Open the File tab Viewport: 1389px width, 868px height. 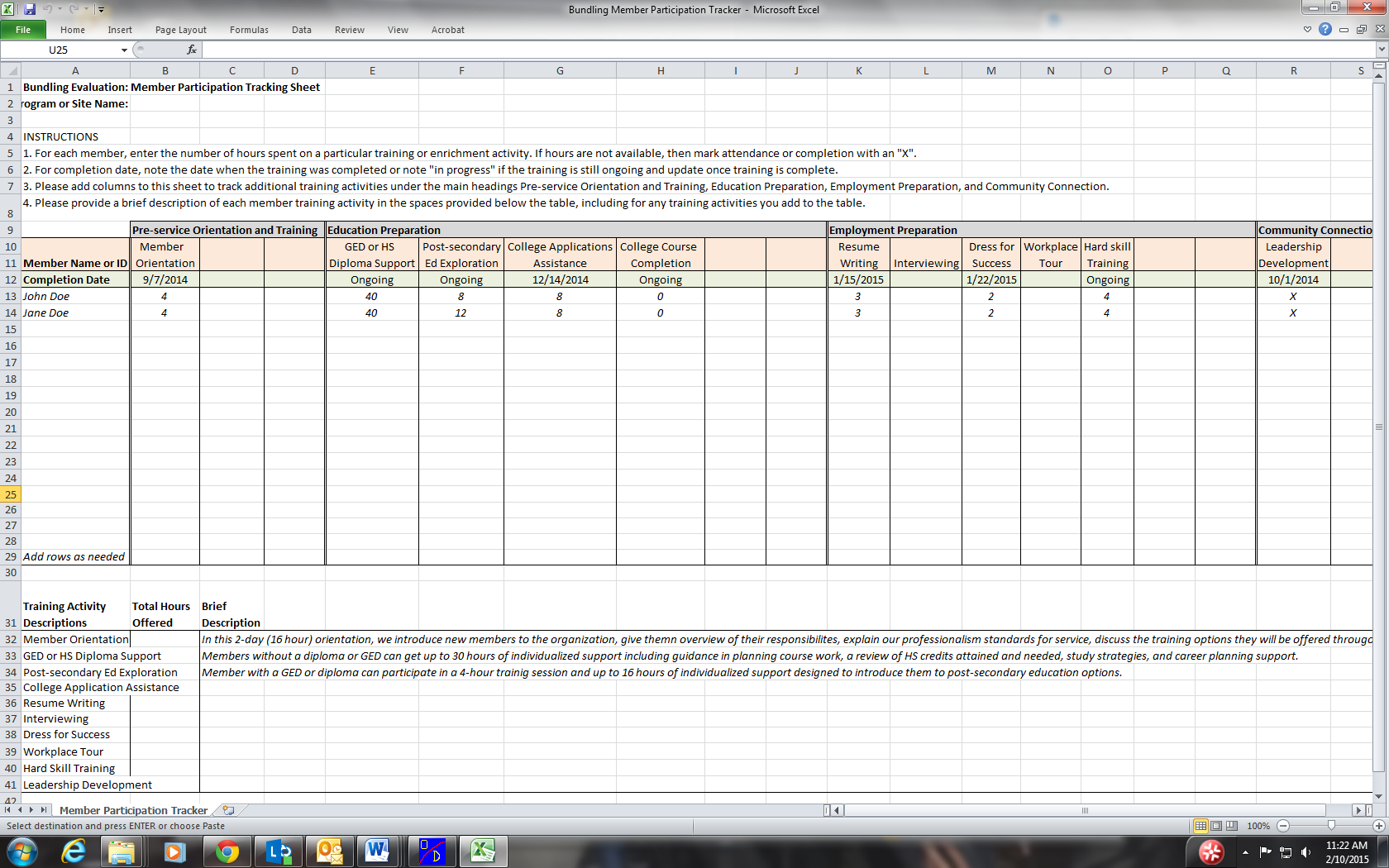(x=23, y=30)
